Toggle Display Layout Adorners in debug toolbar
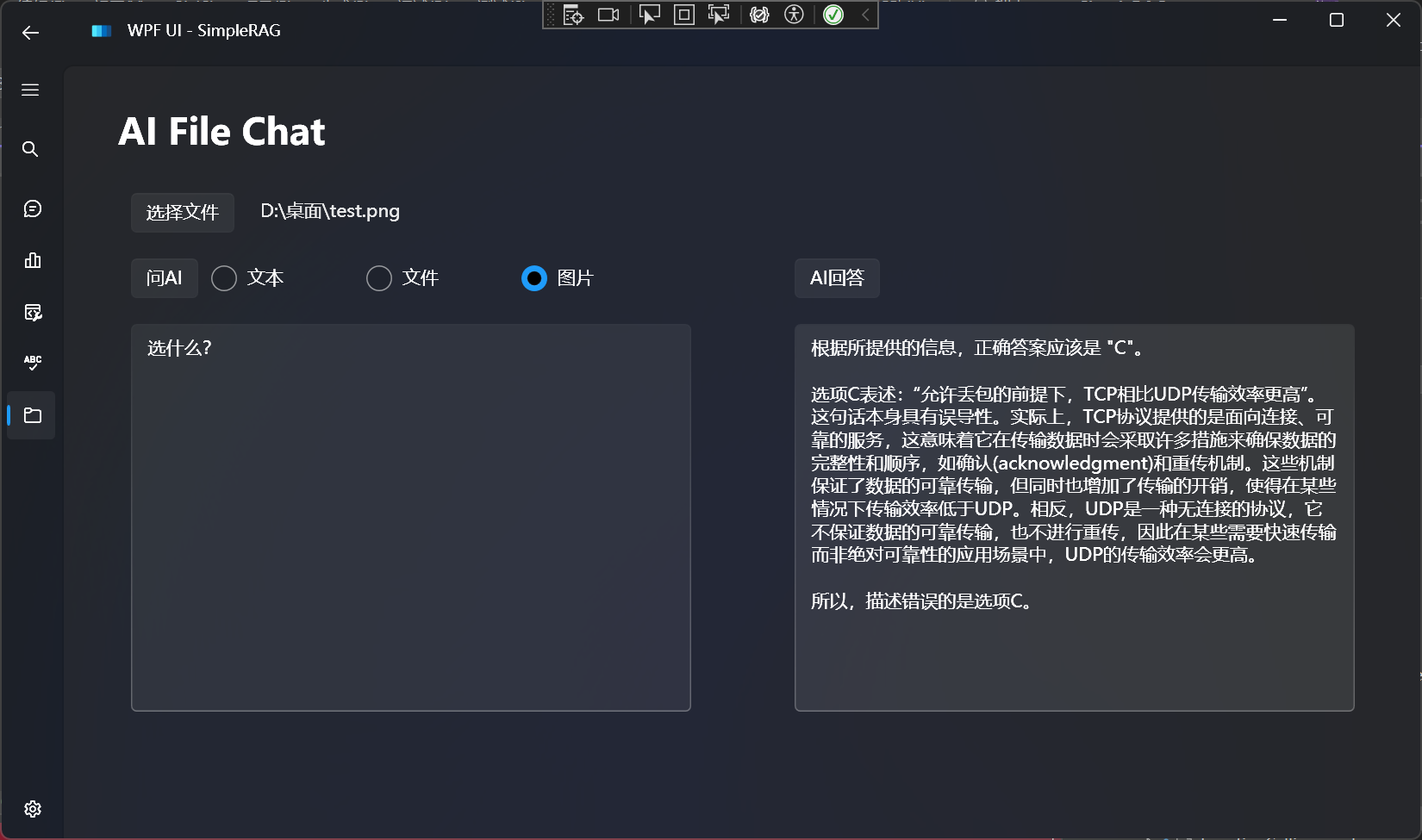1422x840 pixels. pyautogui.click(x=684, y=15)
